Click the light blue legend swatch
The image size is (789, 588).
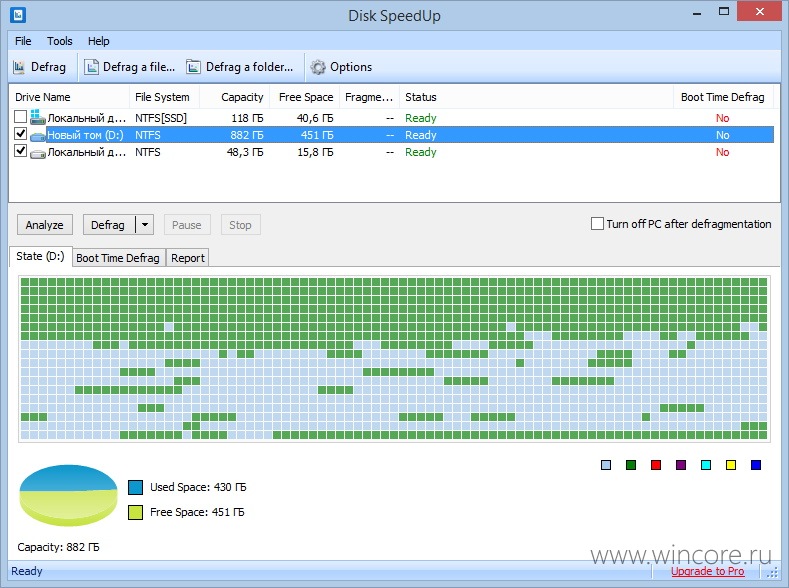(x=606, y=465)
